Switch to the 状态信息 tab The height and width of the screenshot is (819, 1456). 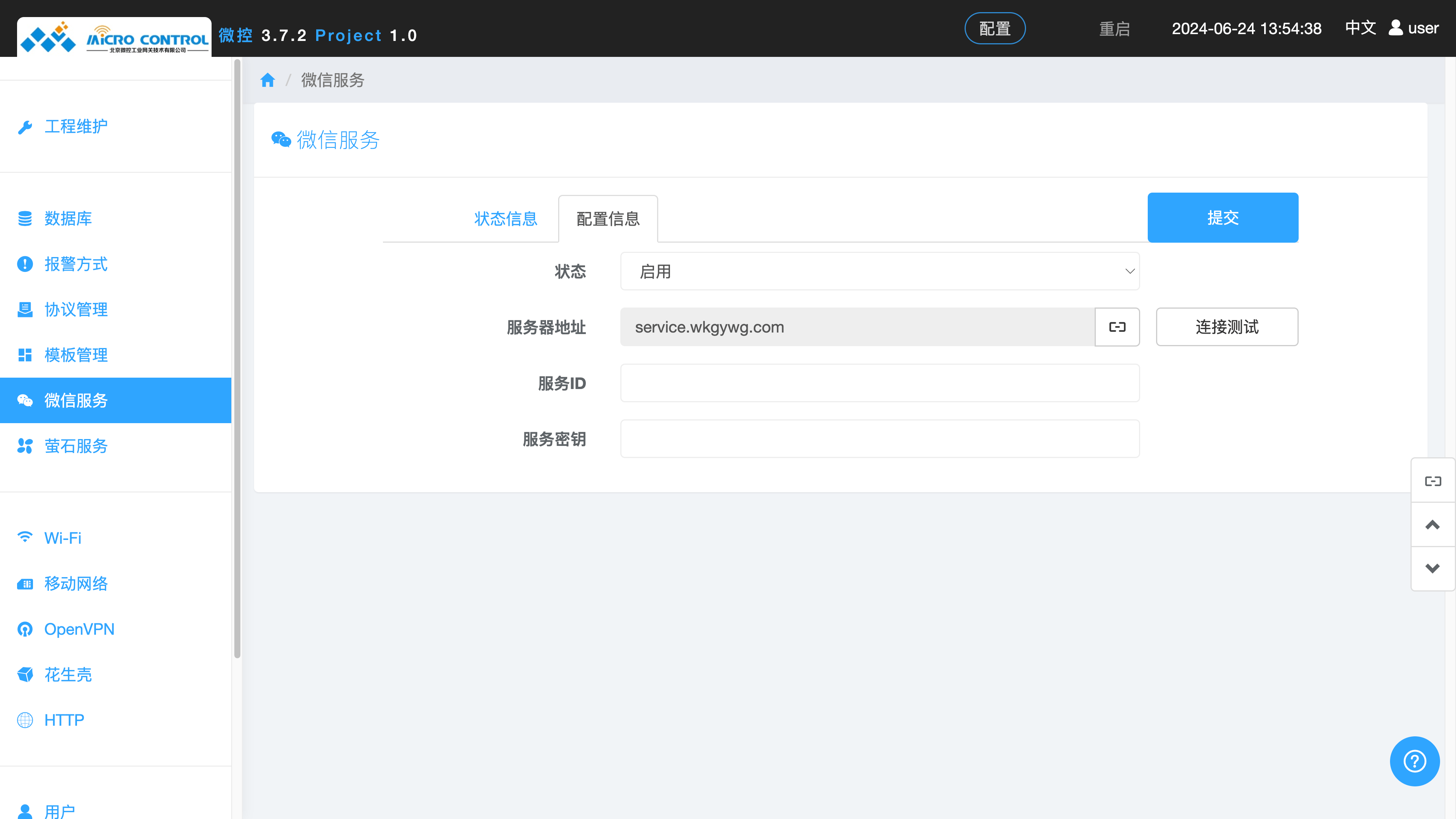pos(505,219)
